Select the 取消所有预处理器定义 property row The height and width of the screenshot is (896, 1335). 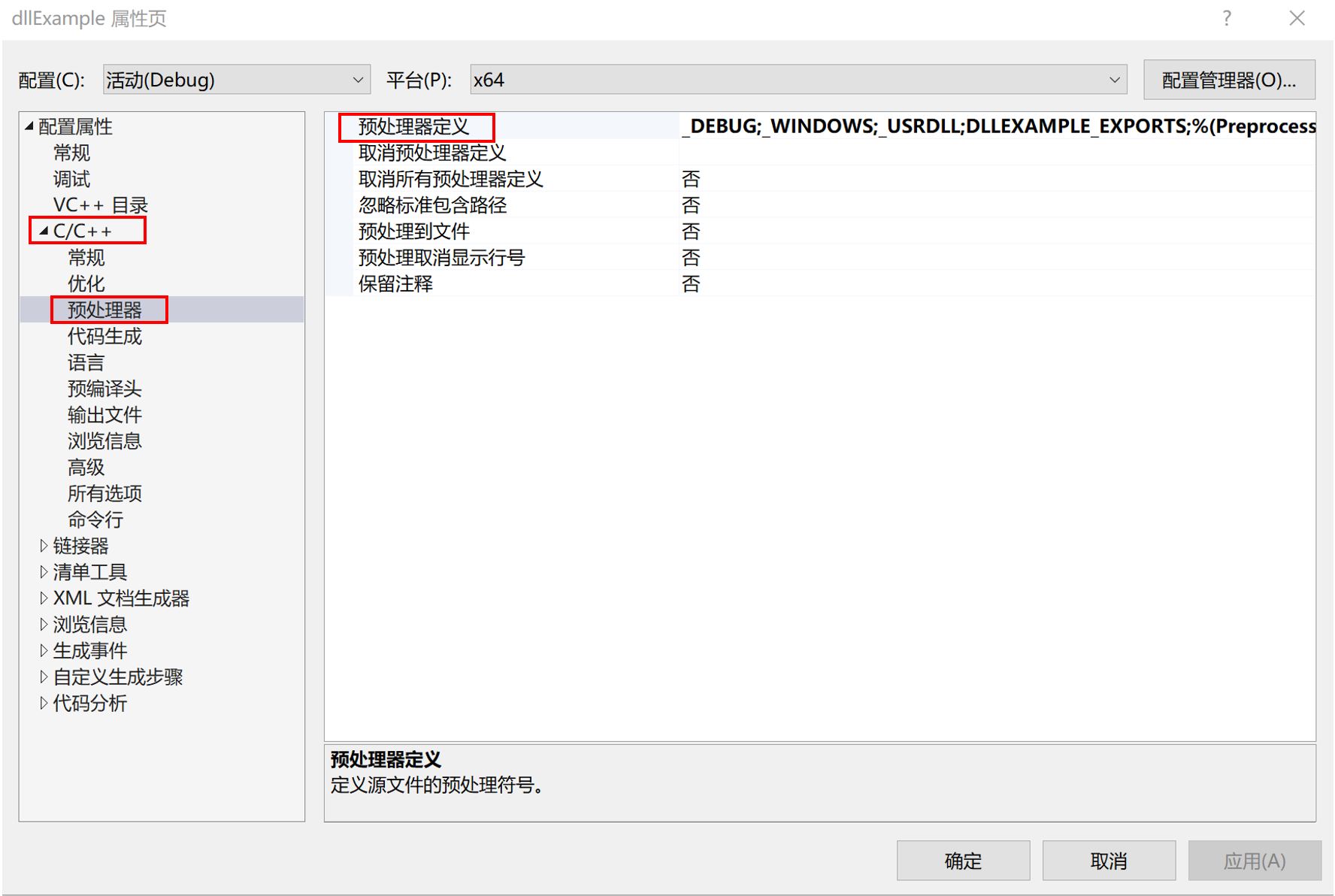(450, 179)
